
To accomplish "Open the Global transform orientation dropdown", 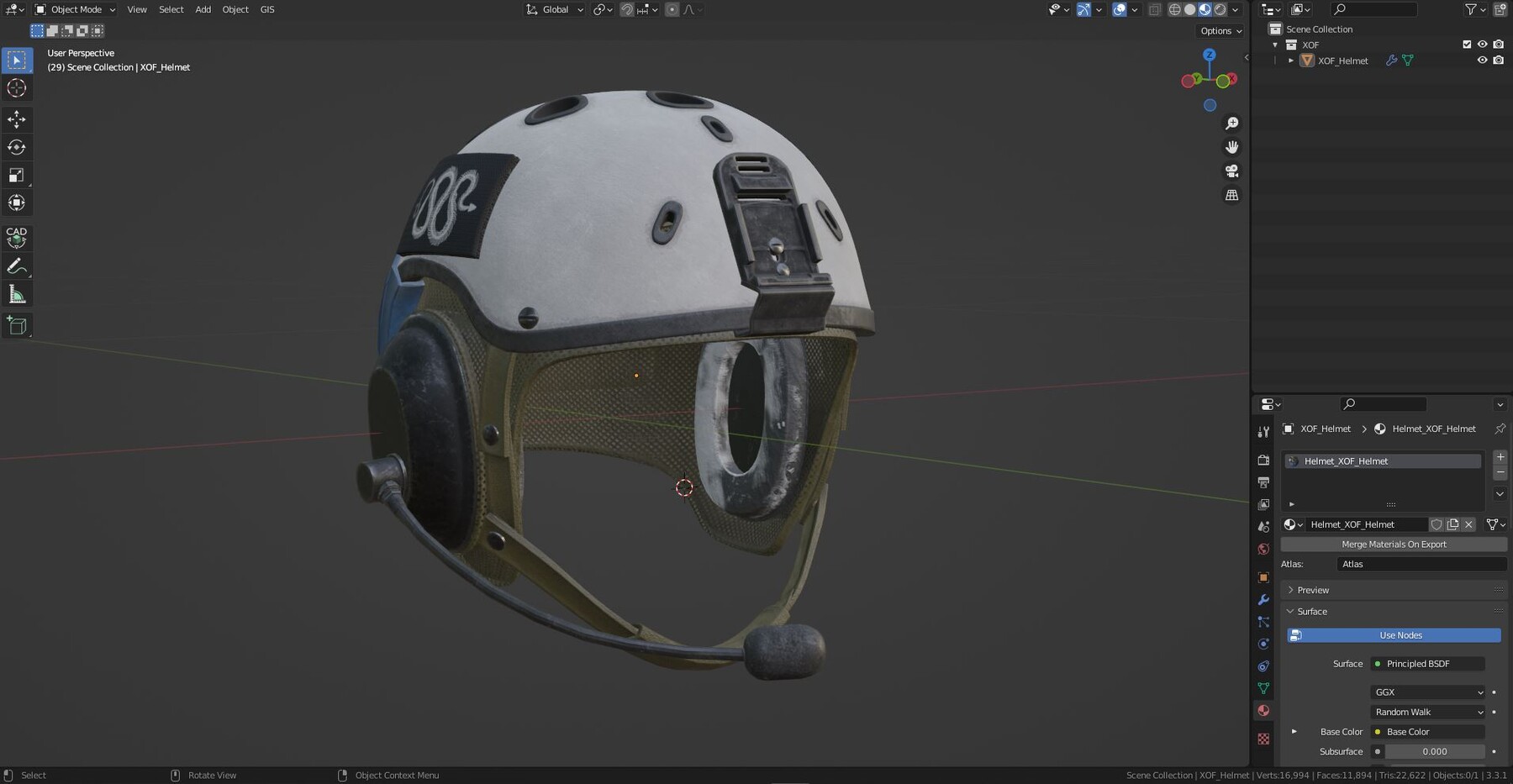I will (553, 9).
